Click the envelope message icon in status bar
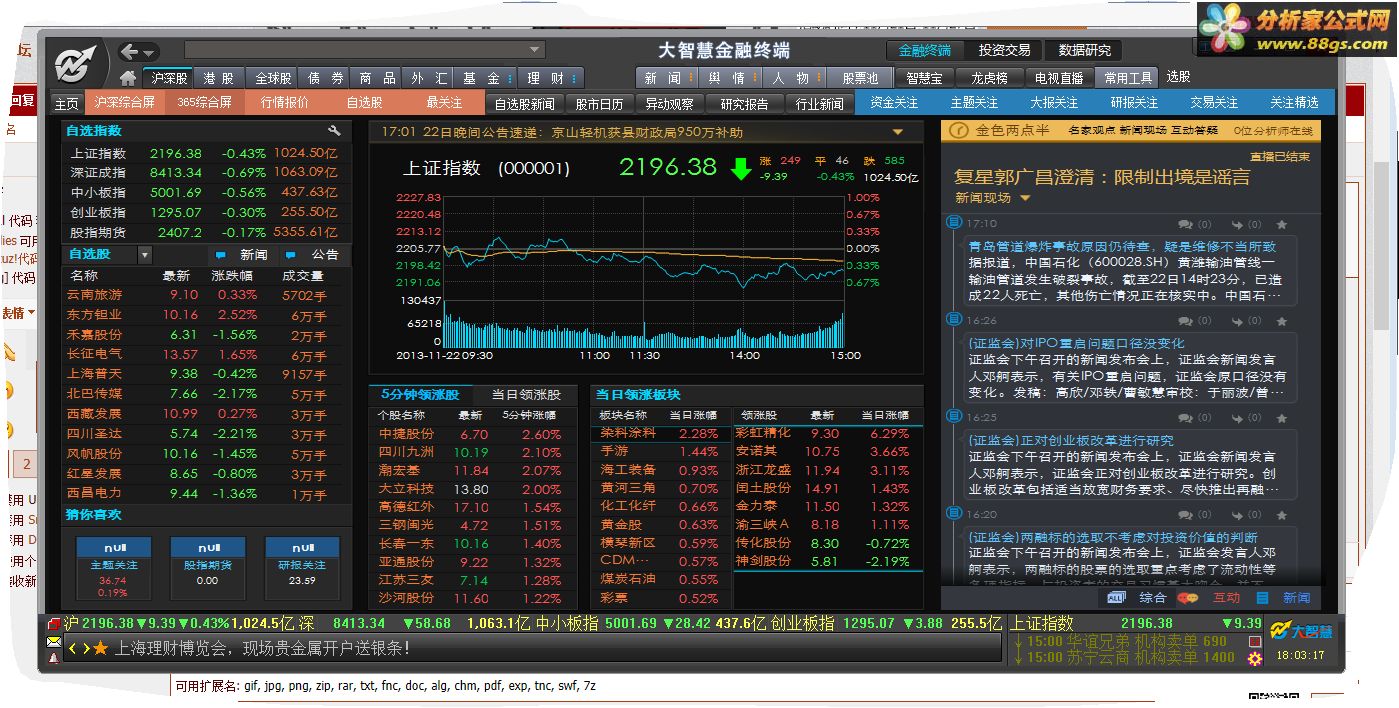 point(54,643)
